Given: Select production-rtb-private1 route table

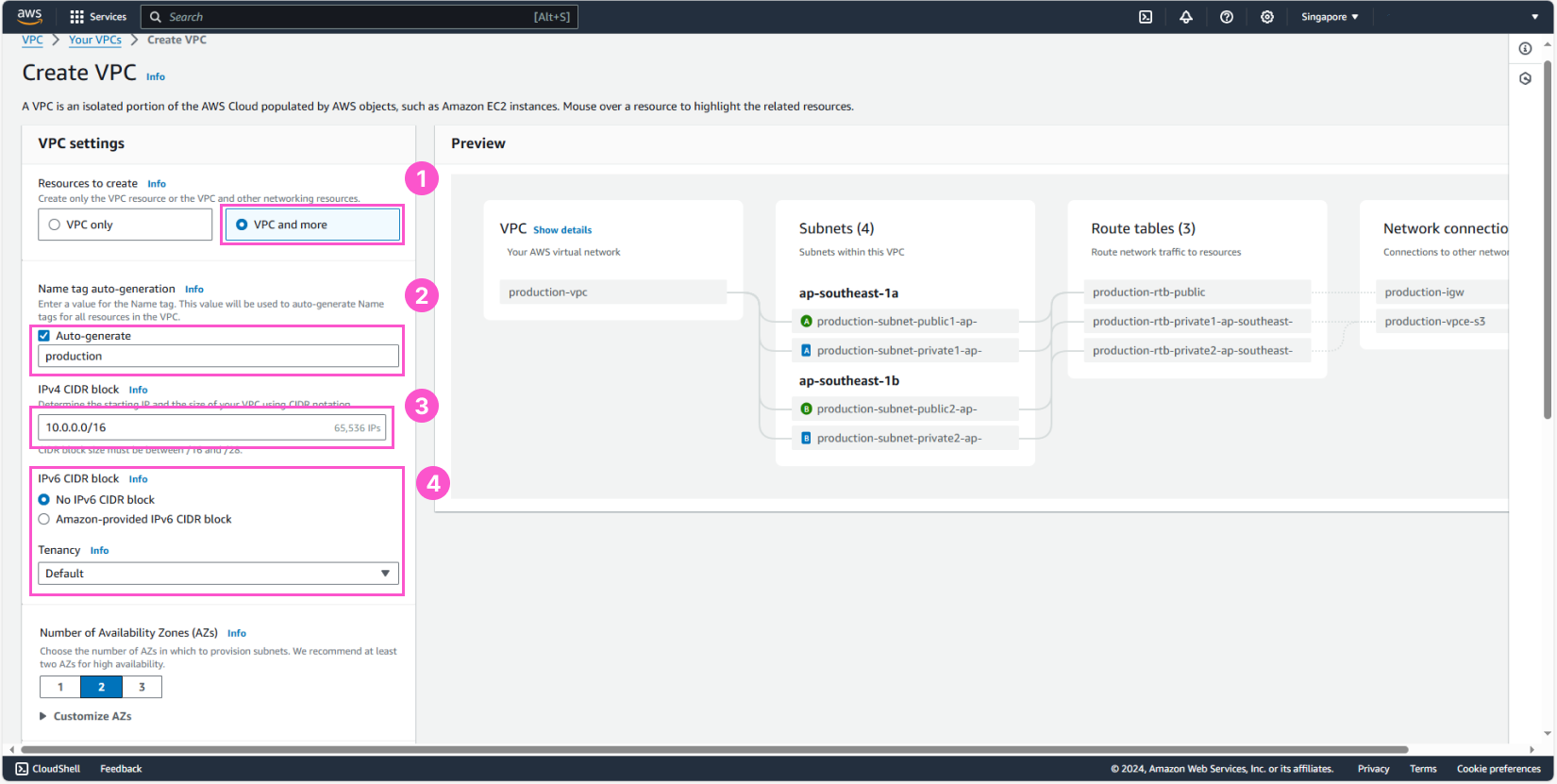Looking at the screenshot, I should pyautogui.click(x=1197, y=322).
